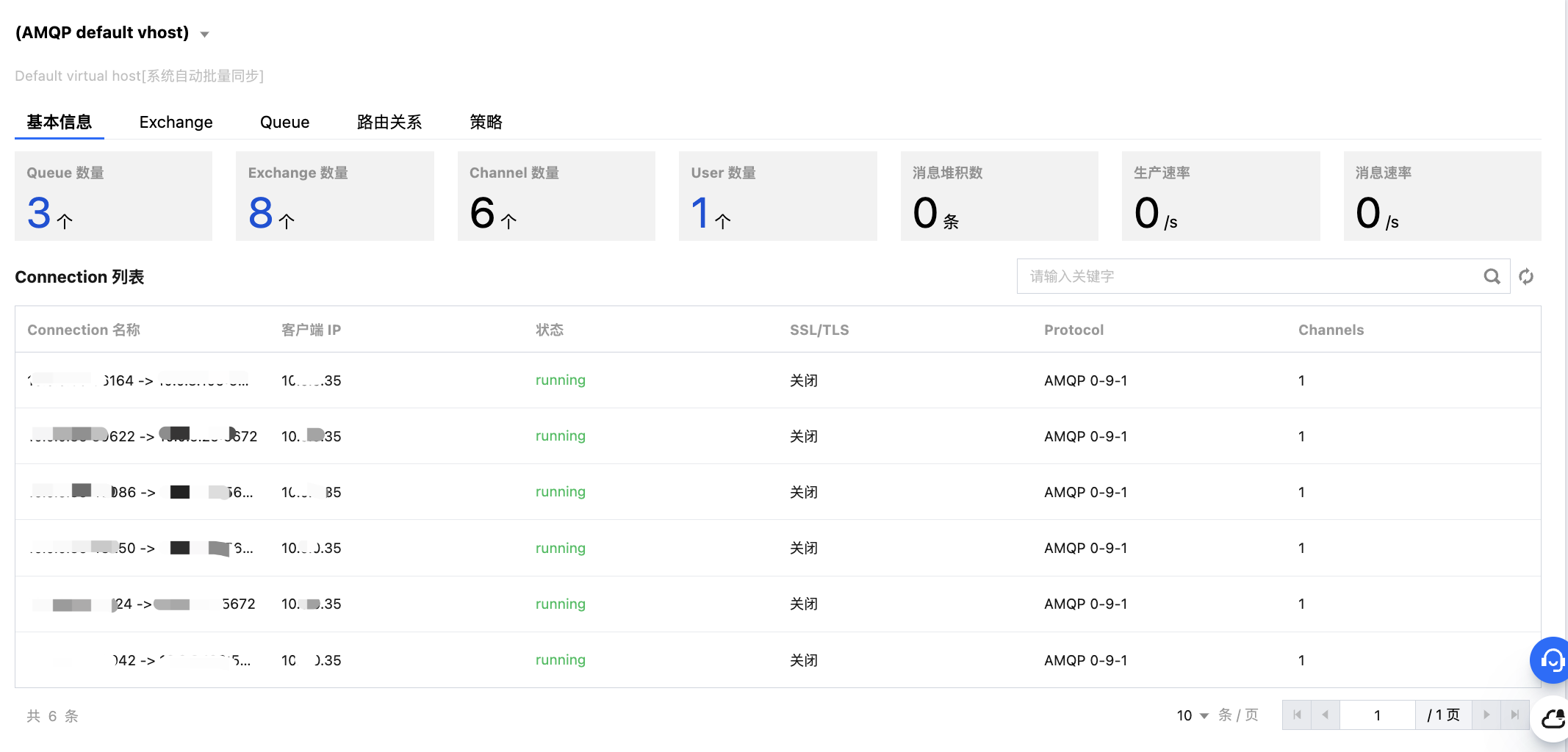
Task: Switch to the Exchange tab
Action: 176,122
